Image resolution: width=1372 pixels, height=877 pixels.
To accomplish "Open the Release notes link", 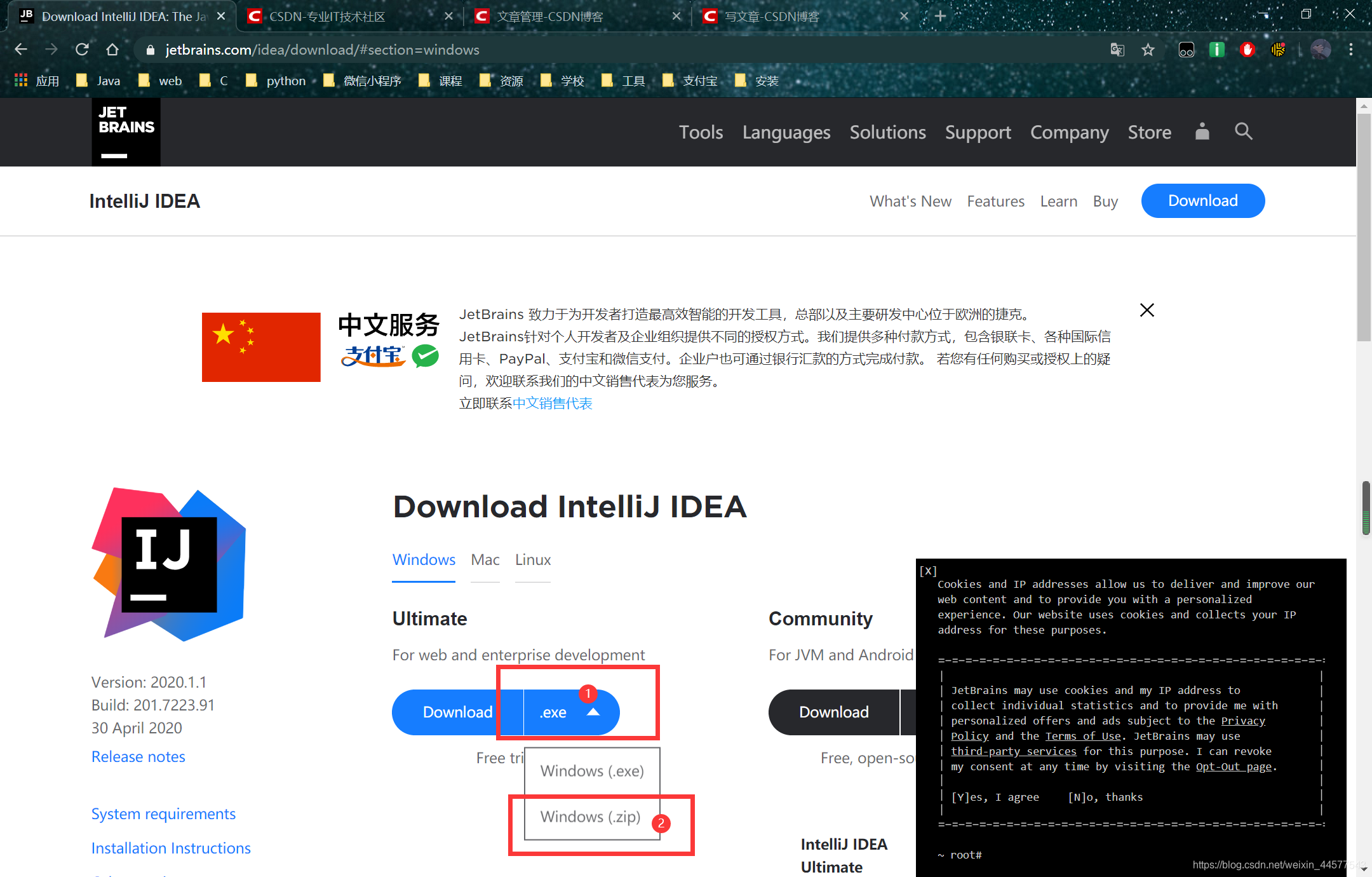I will point(138,756).
